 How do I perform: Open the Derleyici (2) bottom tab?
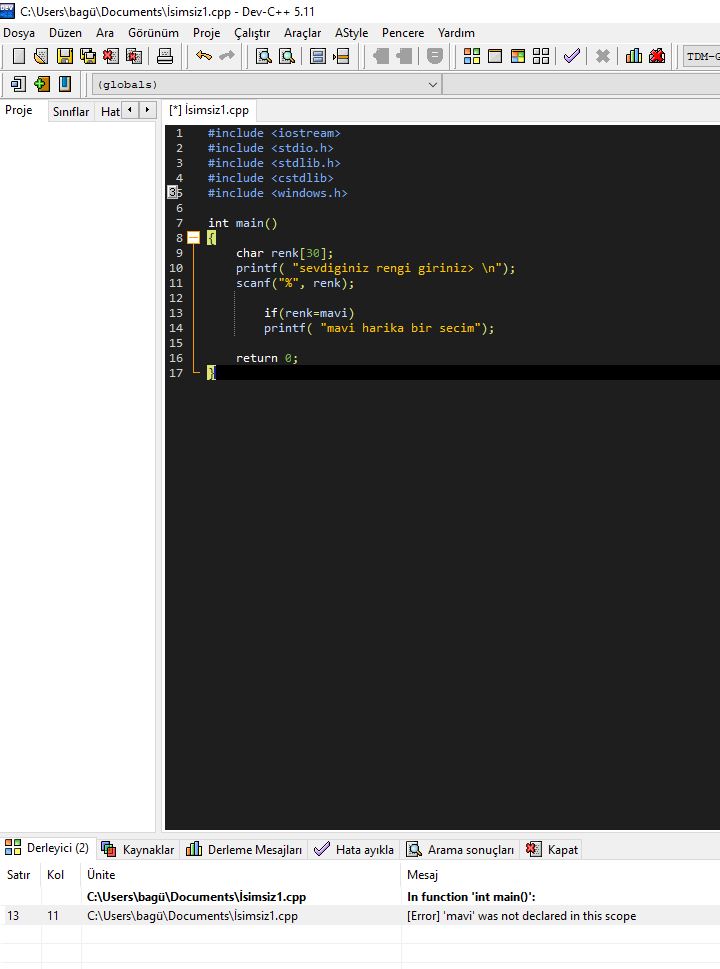point(48,848)
